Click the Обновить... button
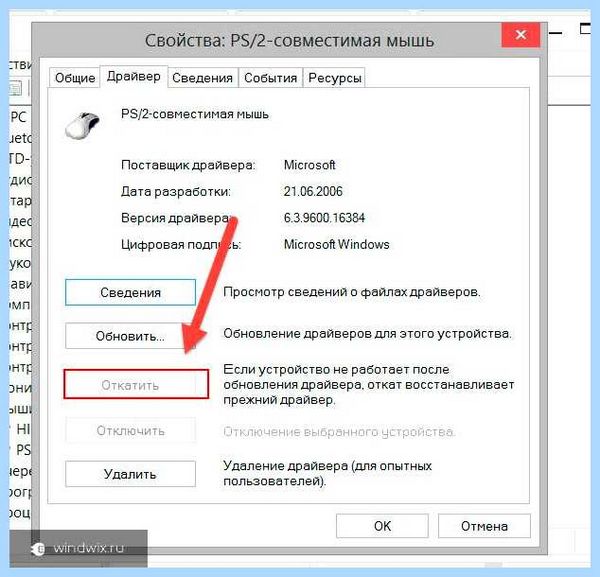600x577 pixels. [130, 336]
